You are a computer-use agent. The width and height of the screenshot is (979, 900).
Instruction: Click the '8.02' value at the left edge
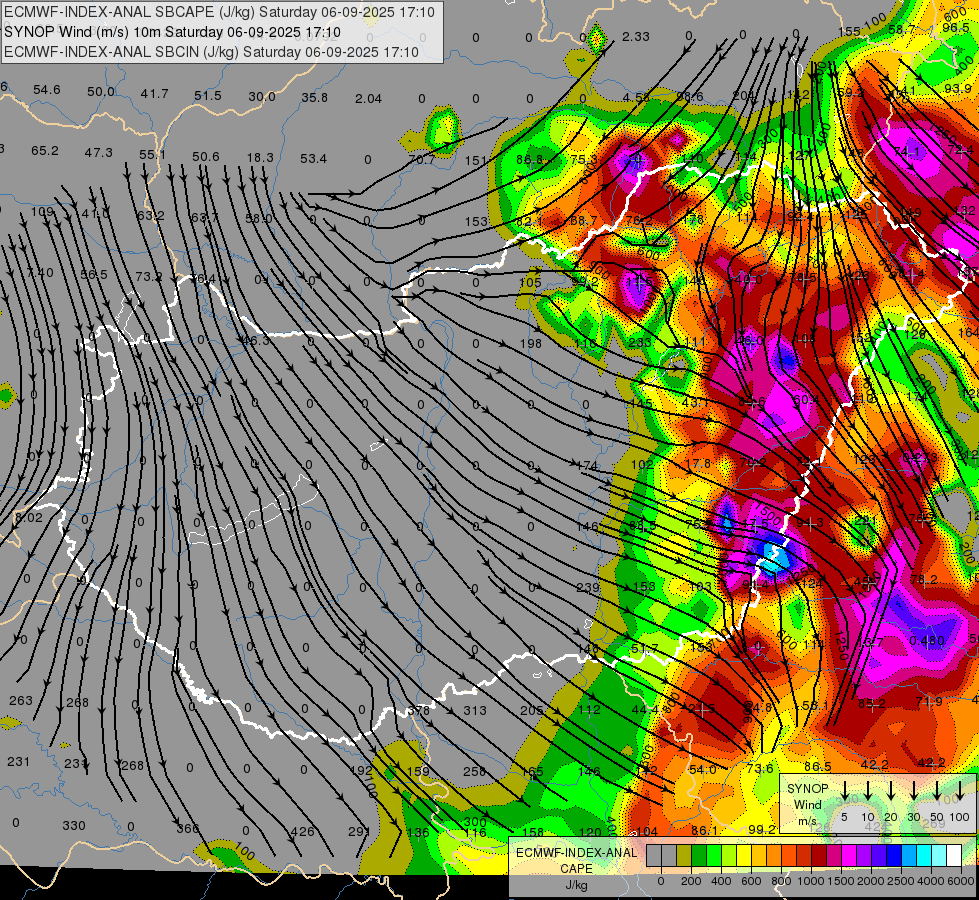[x=29, y=518]
